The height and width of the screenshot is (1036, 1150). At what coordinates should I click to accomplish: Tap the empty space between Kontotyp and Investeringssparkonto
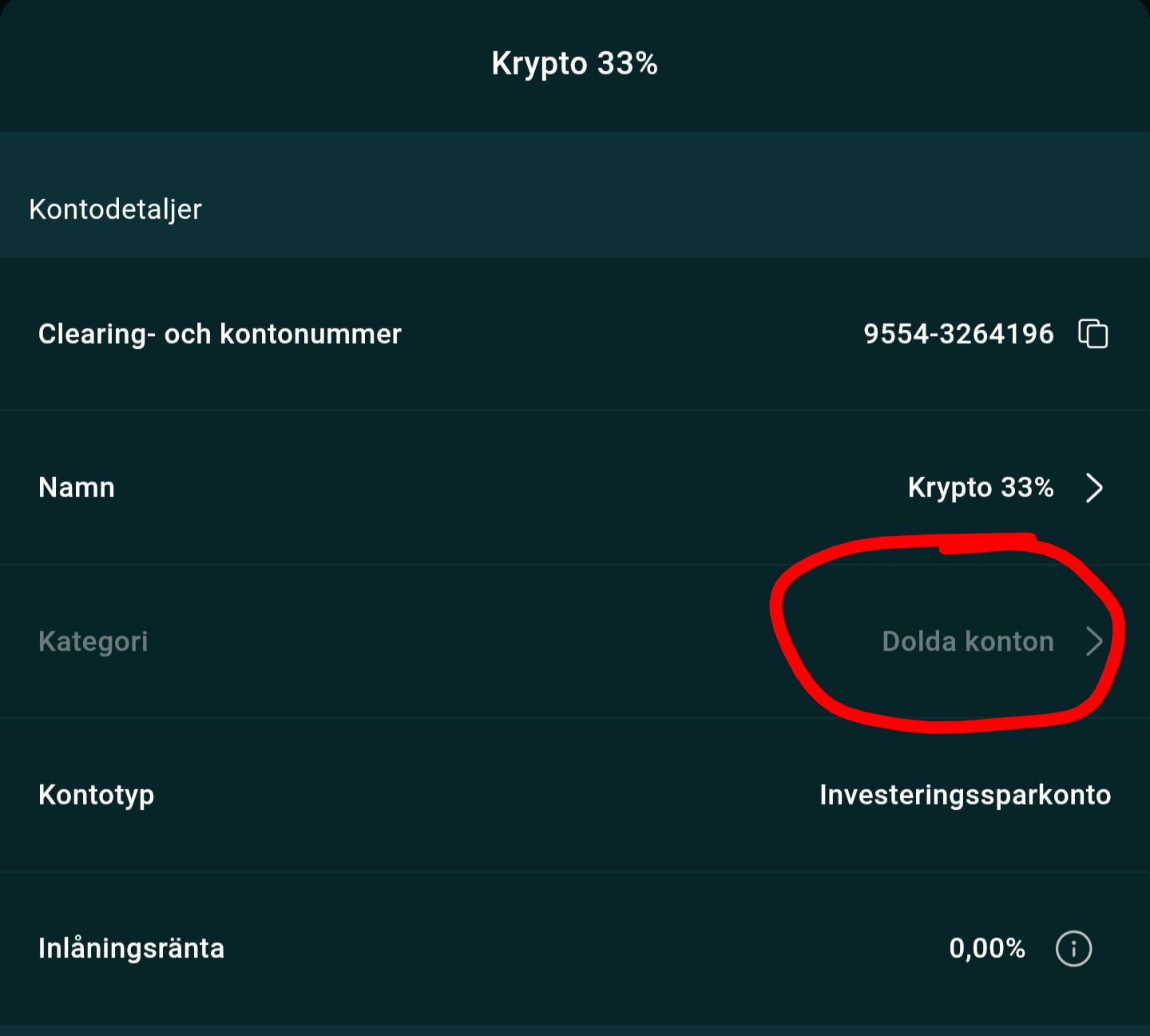[487, 795]
